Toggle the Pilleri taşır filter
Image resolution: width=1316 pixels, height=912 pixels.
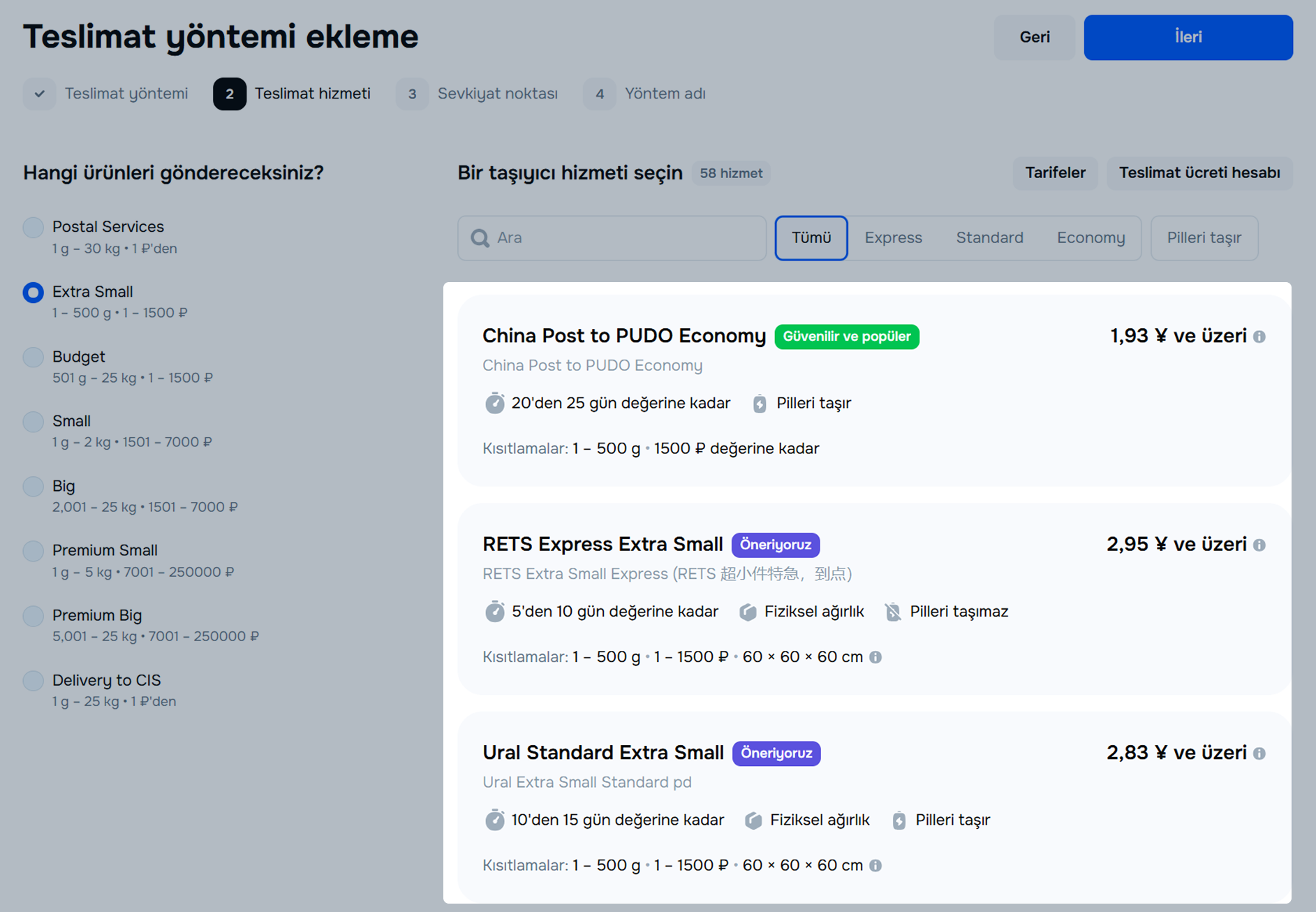(1204, 238)
